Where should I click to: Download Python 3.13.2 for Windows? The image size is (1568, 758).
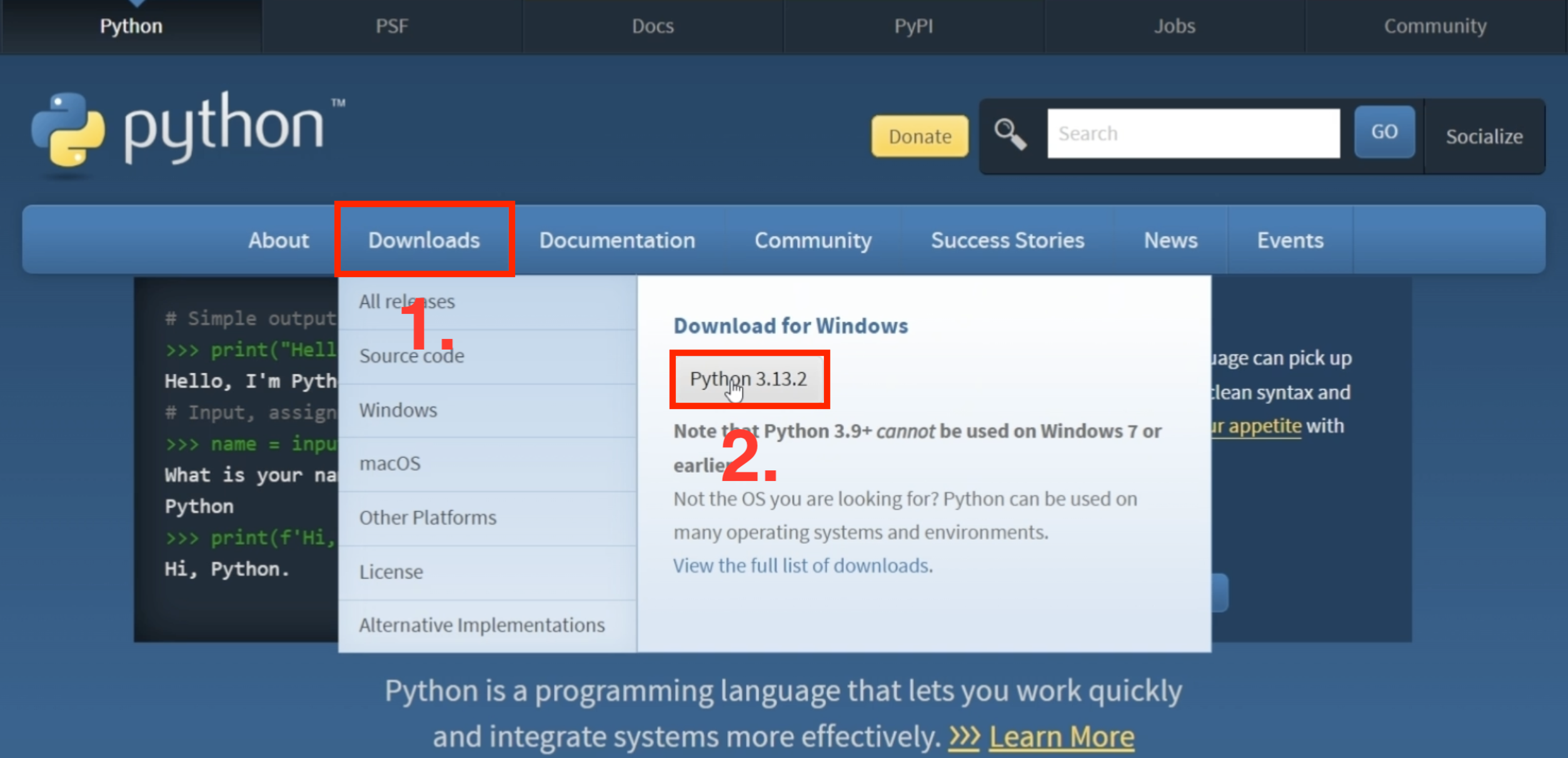click(x=748, y=378)
